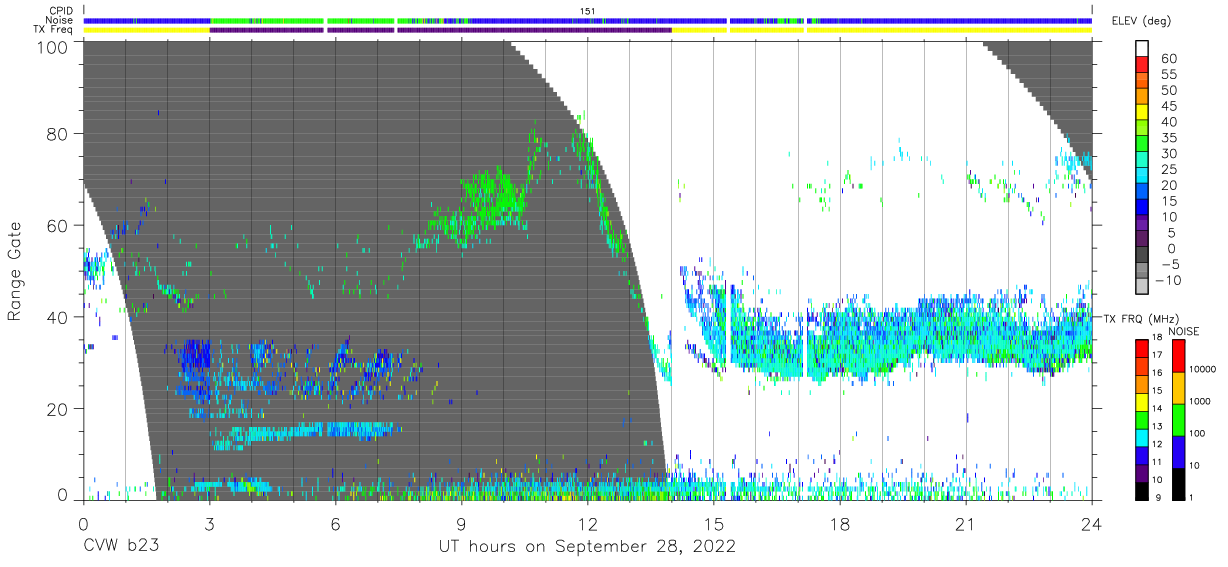Click range gate tick label 60 on left axis
Screen dimensions: 1228x567
[57, 225]
